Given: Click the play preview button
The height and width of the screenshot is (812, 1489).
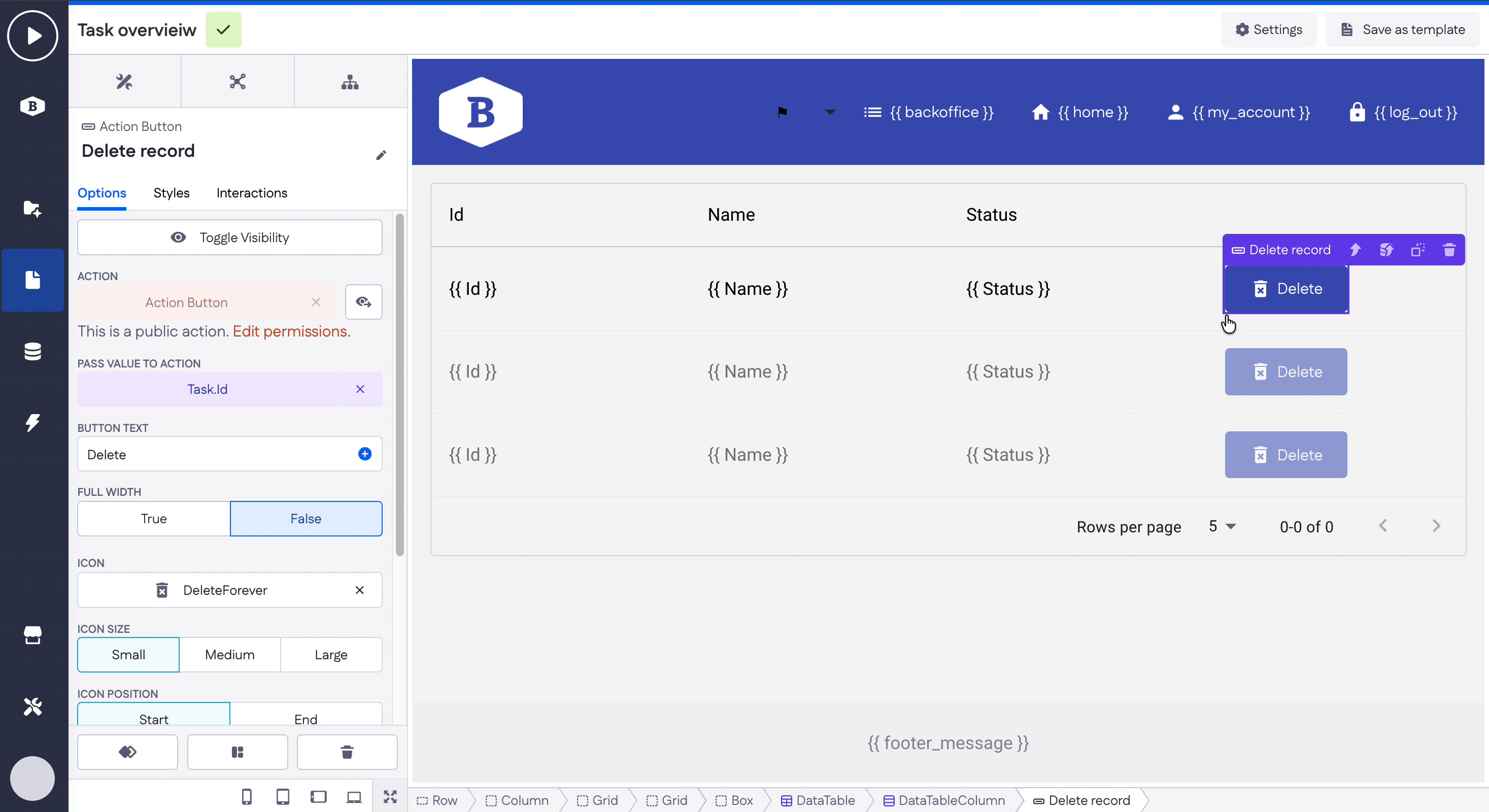Looking at the screenshot, I should click(32, 35).
